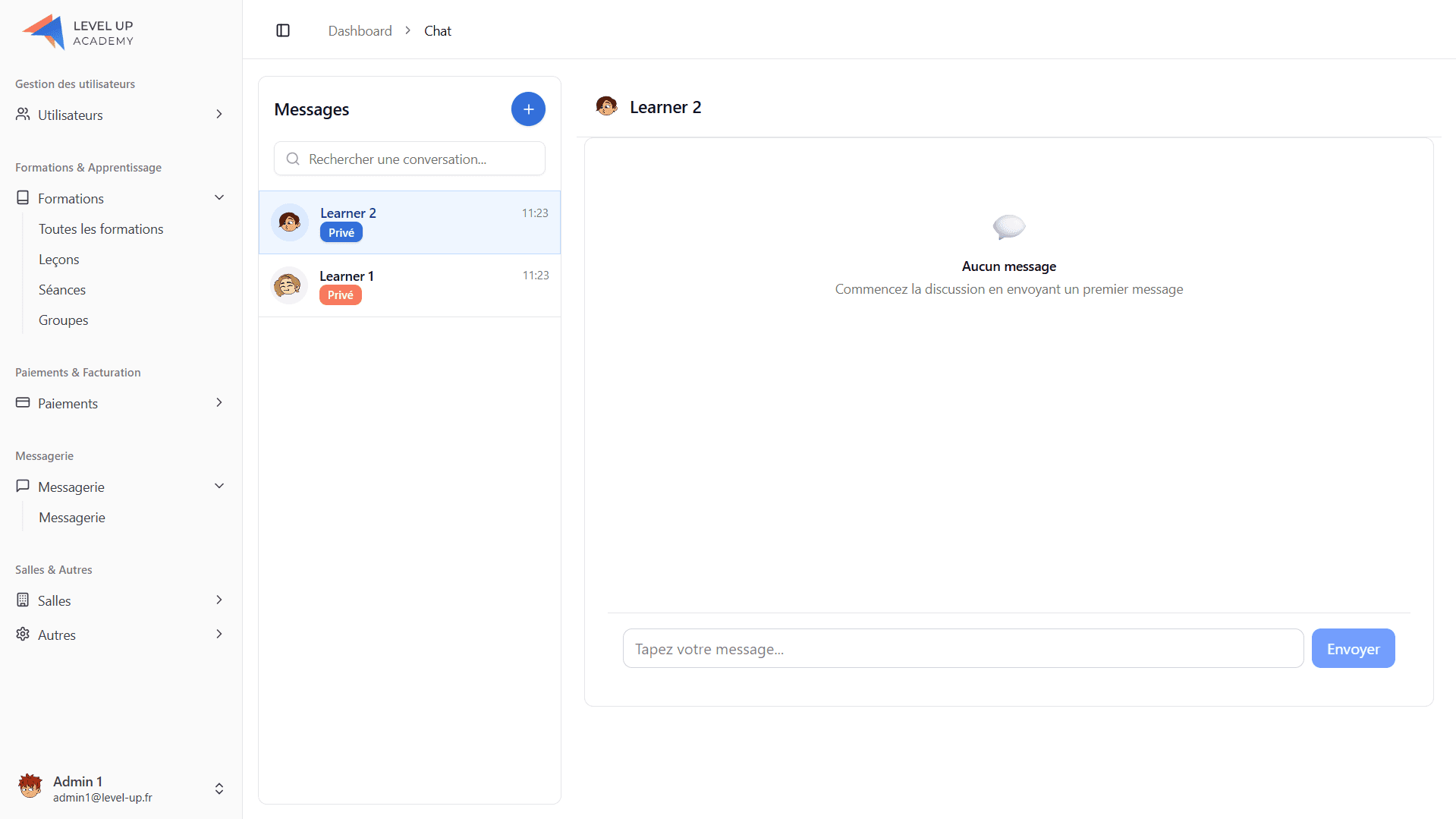Click the Autres gear icon
The height and width of the screenshot is (819, 1456).
point(23,635)
